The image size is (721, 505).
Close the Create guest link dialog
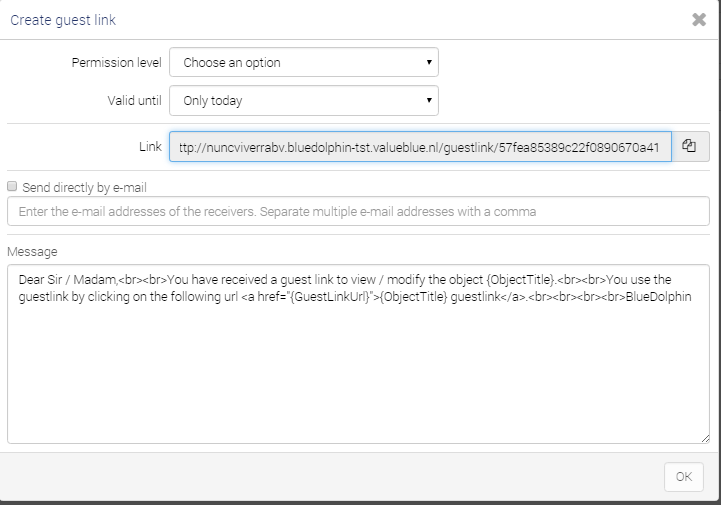(x=699, y=20)
